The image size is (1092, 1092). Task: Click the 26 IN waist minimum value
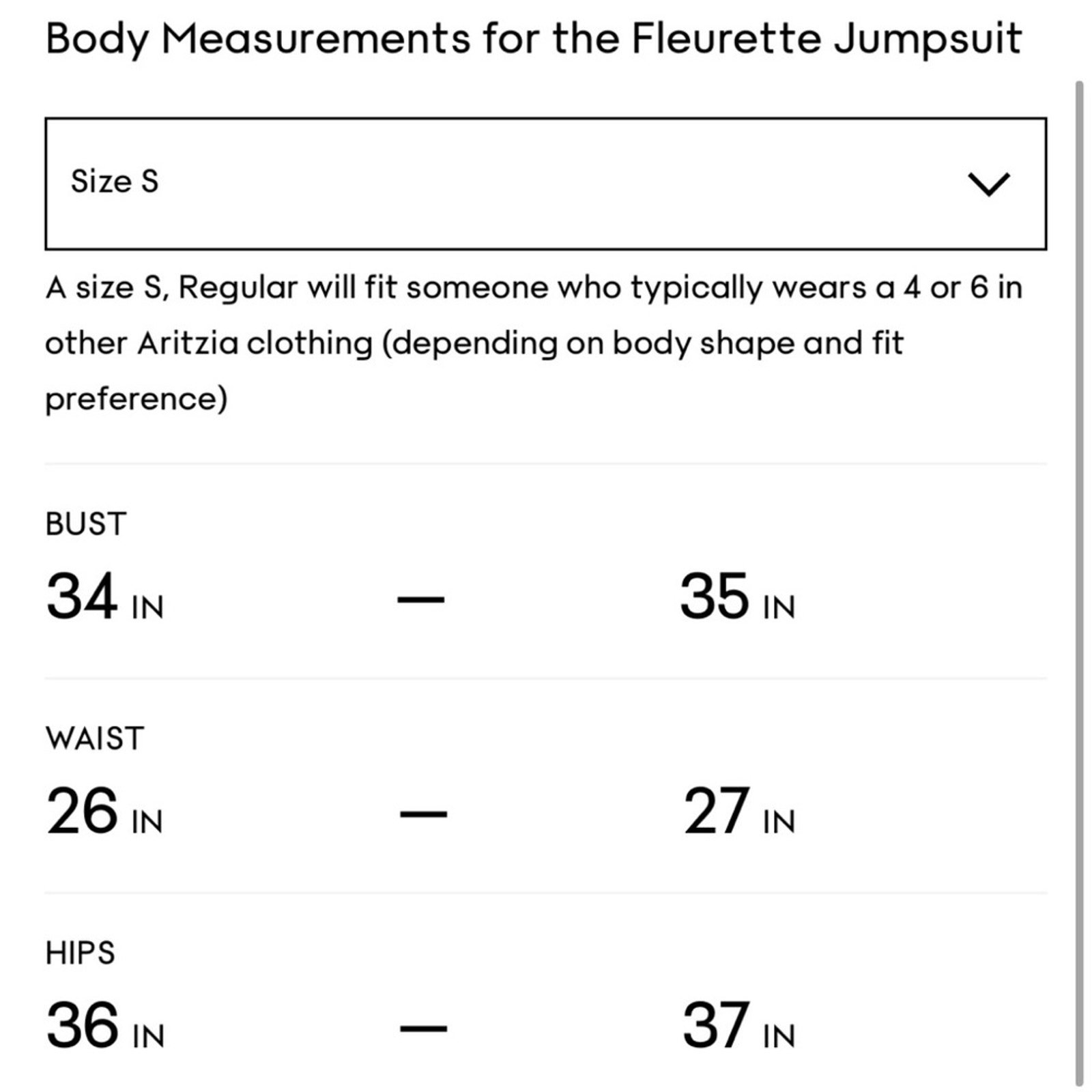[104, 811]
